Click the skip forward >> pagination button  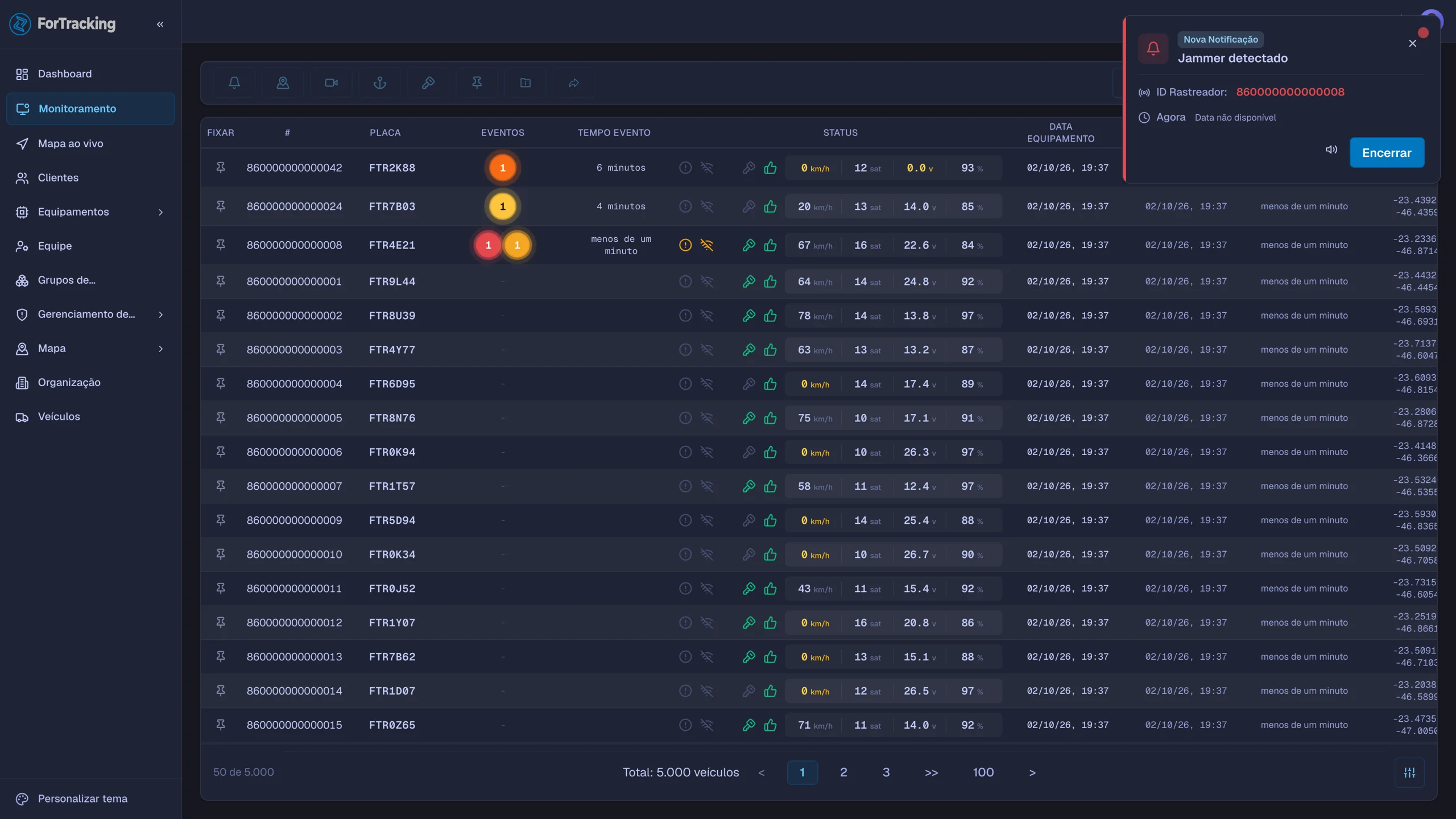pyautogui.click(x=931, y=772)
